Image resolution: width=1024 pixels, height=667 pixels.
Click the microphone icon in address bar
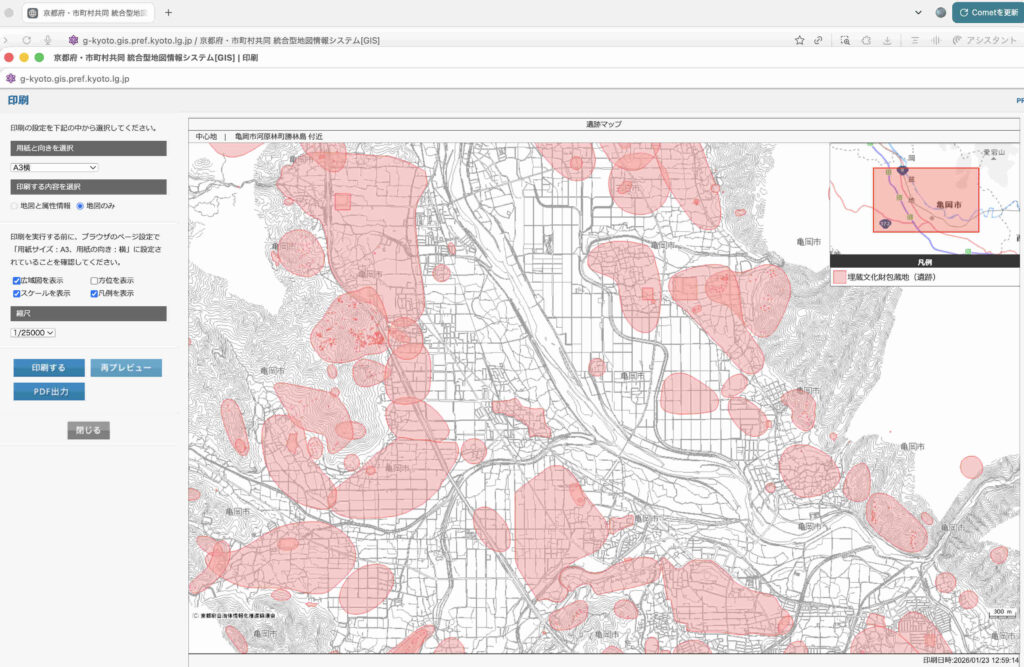48,40
